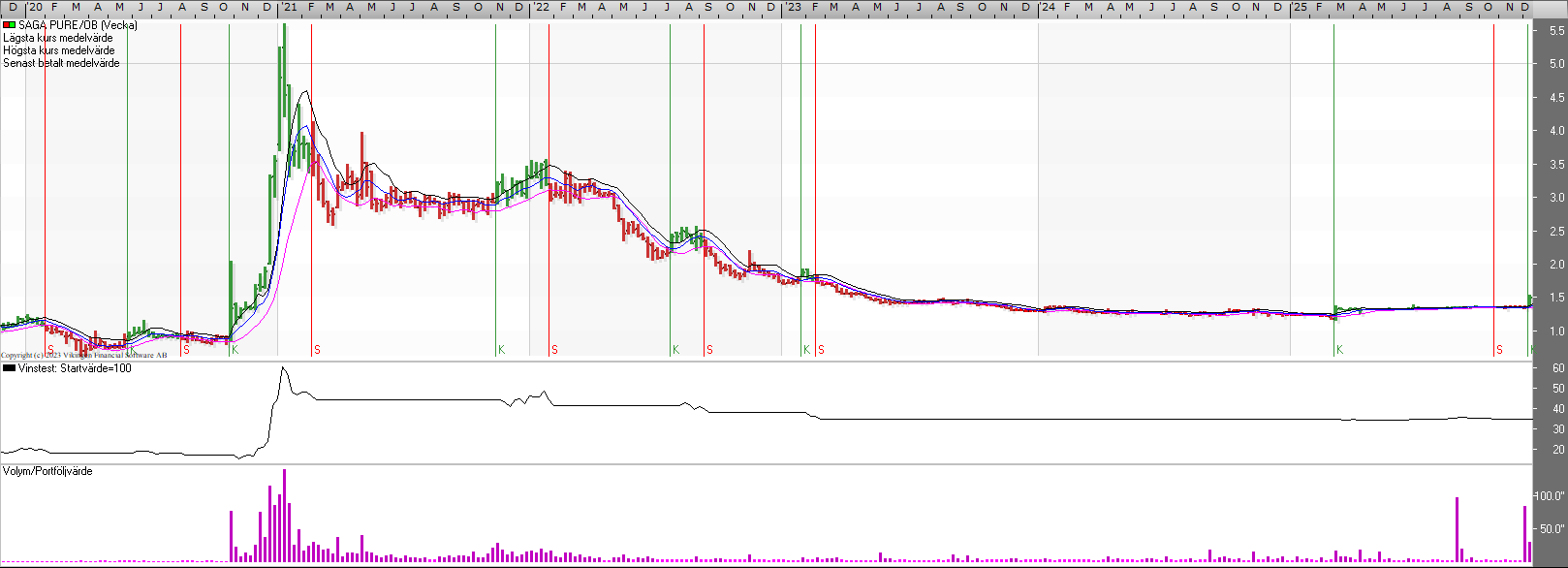Screen dimensions: 1568x568
Task: Click the K buy marker at November 2021
Action: (x=501, y=350)
